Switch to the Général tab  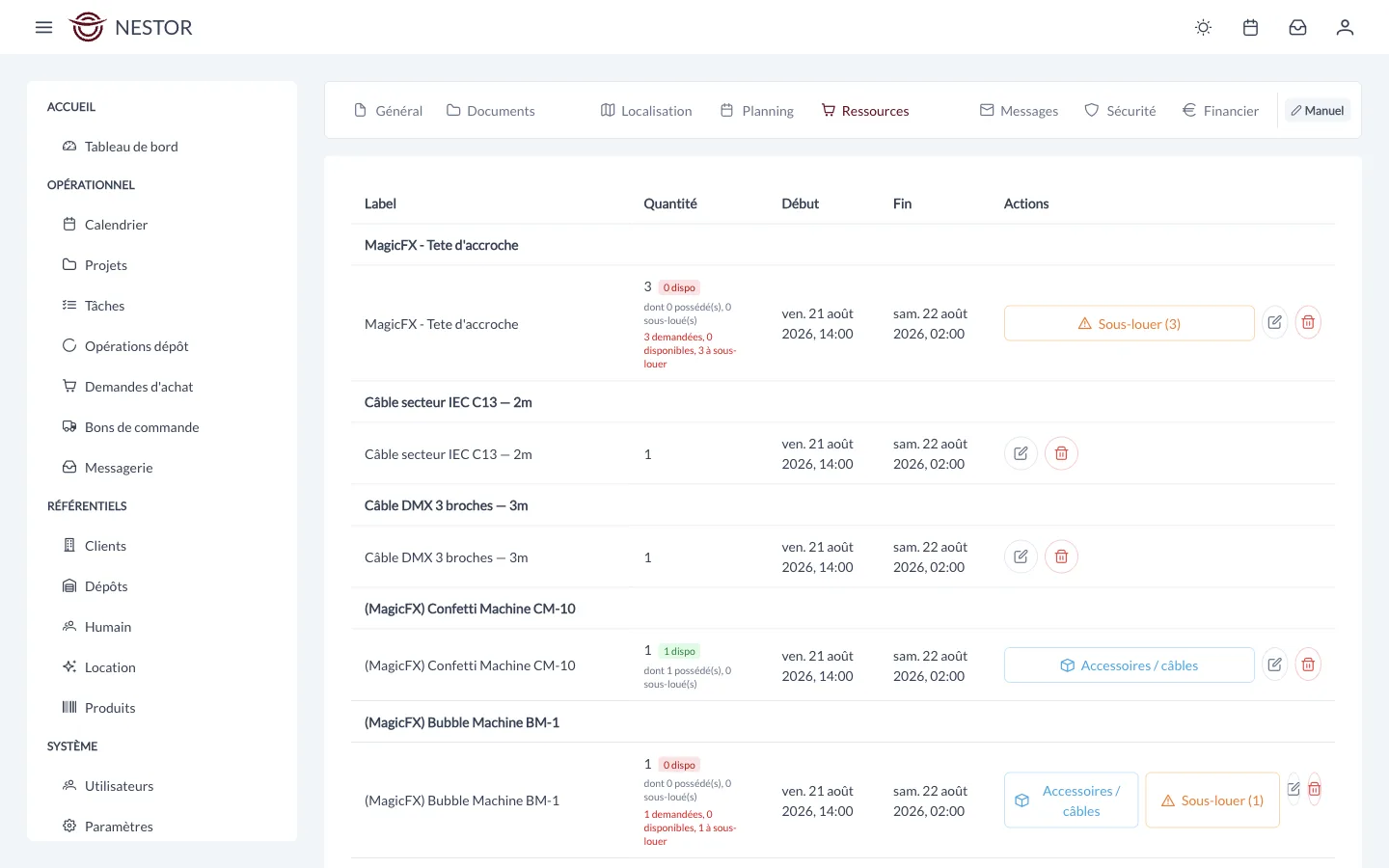pos(389,111)
